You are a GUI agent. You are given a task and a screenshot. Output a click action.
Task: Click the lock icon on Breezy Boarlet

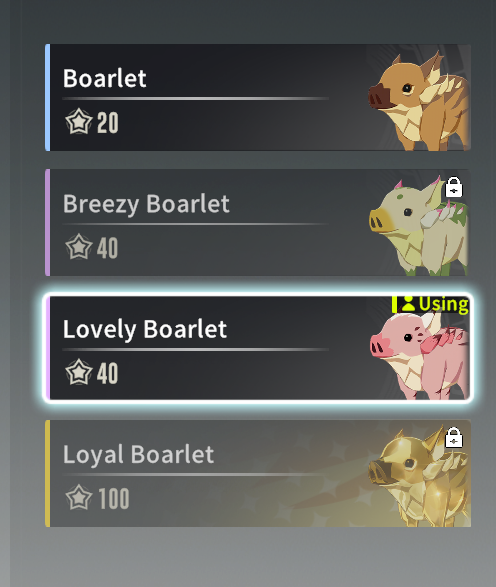[x=454, y=187]
